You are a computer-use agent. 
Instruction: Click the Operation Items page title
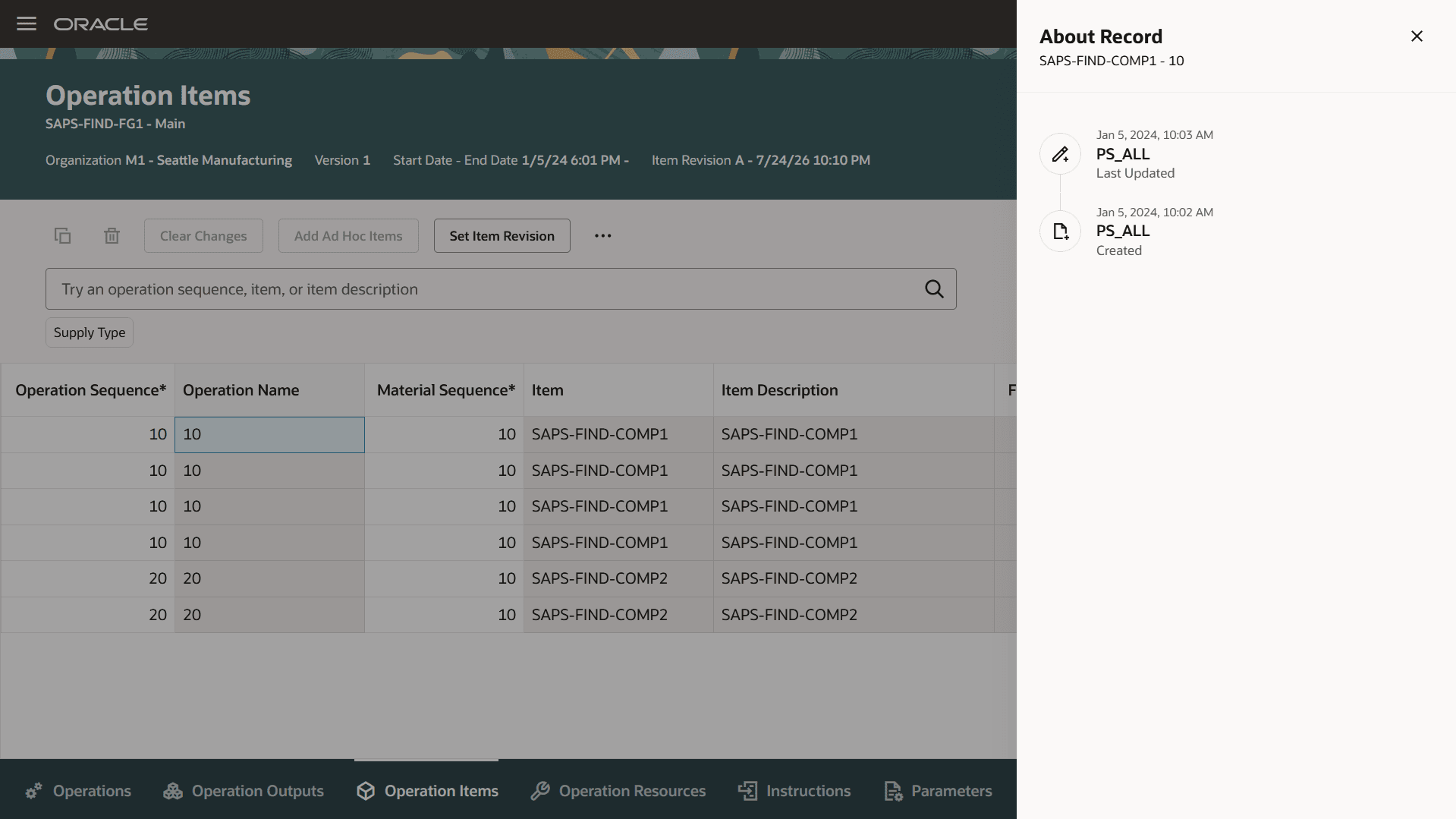point(148,96)
